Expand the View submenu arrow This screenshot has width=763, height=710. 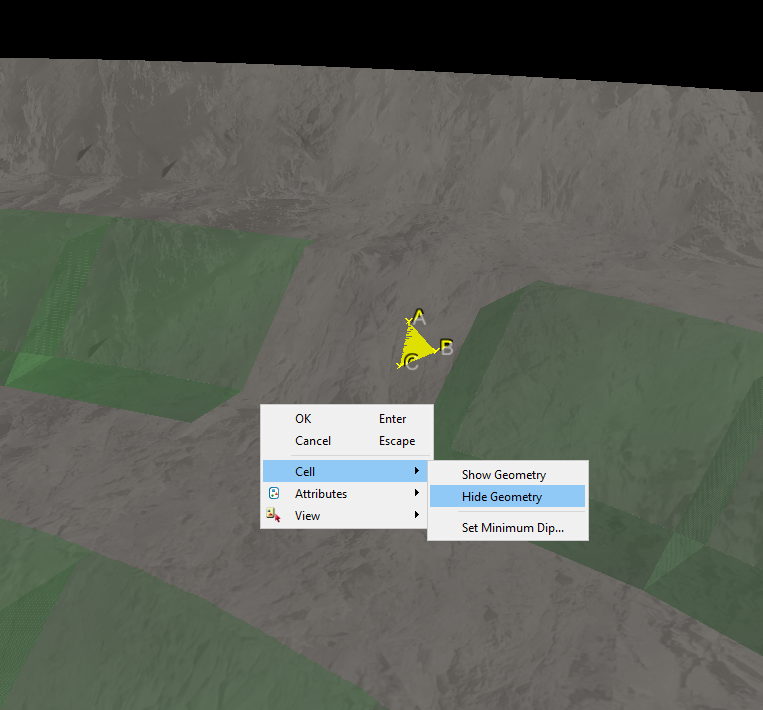[417, 514]
